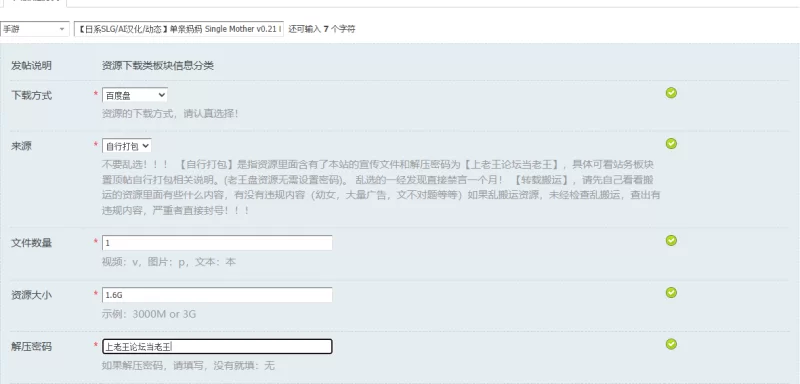The height and width of the screenshot is (384, 800).
Task: Click the 文件数量 input field
Action: pyautogui.click(x=217, y=243)
